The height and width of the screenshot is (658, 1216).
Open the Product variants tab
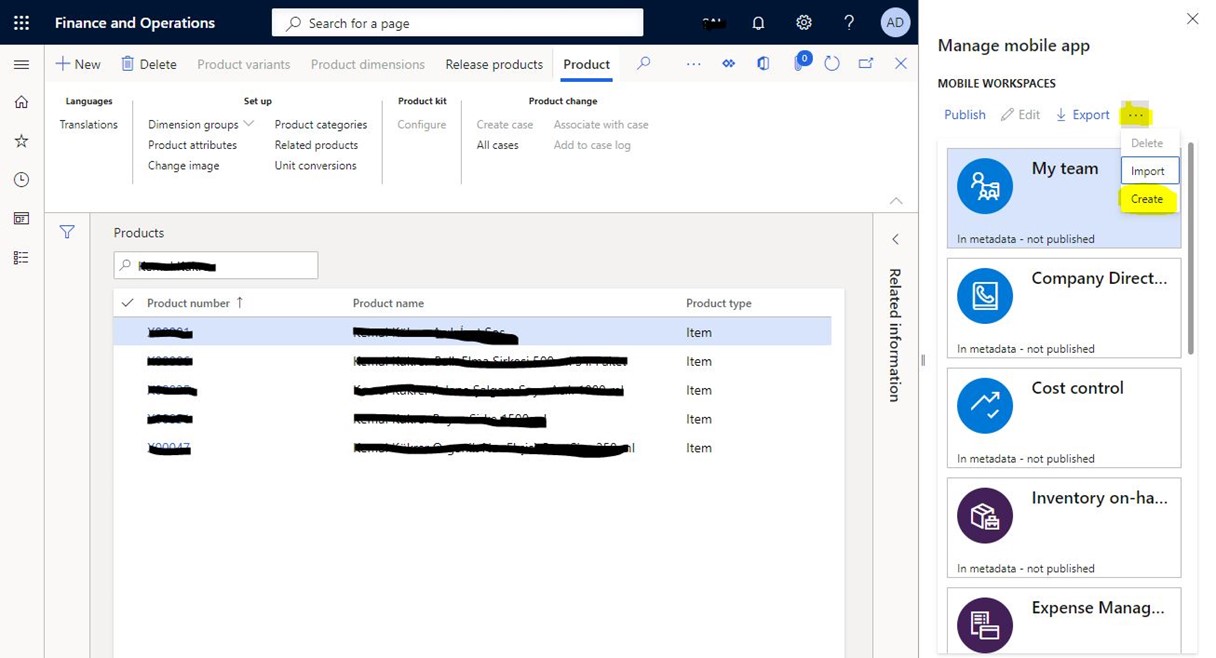click(x=243, y=64)
